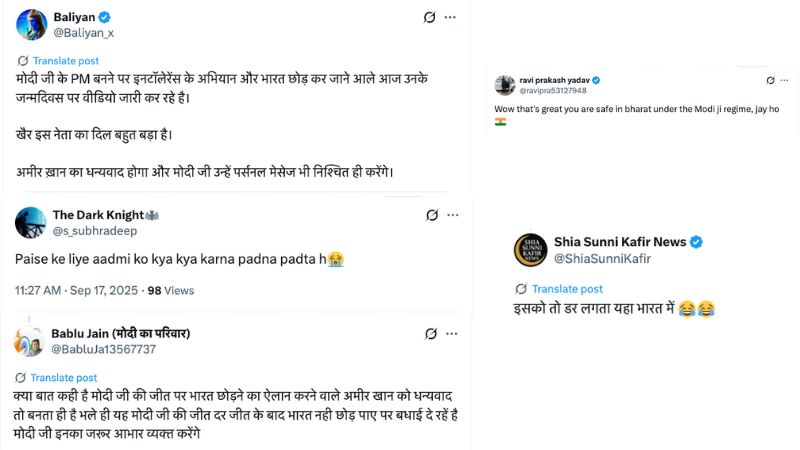Click Shia Sunni Kafir News verified badge
This screenshot has height=450, width=800.
[x=696, y=242]
